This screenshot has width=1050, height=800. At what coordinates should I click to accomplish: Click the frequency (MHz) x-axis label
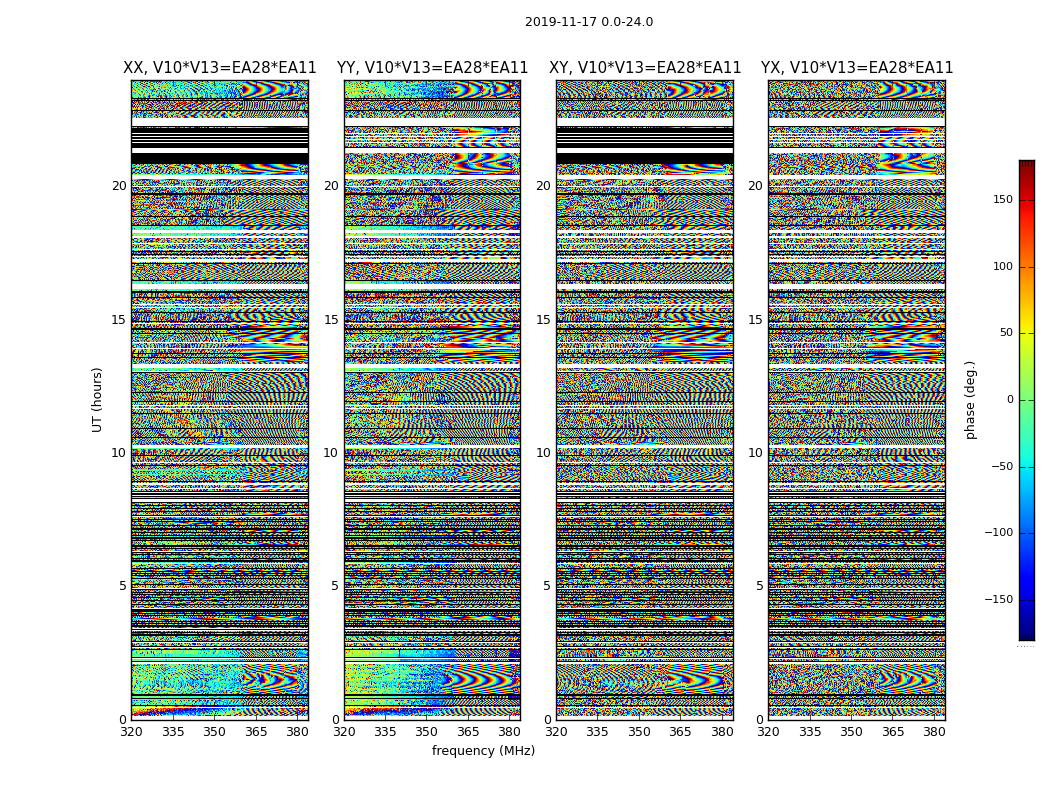click(x=483, y=751)
